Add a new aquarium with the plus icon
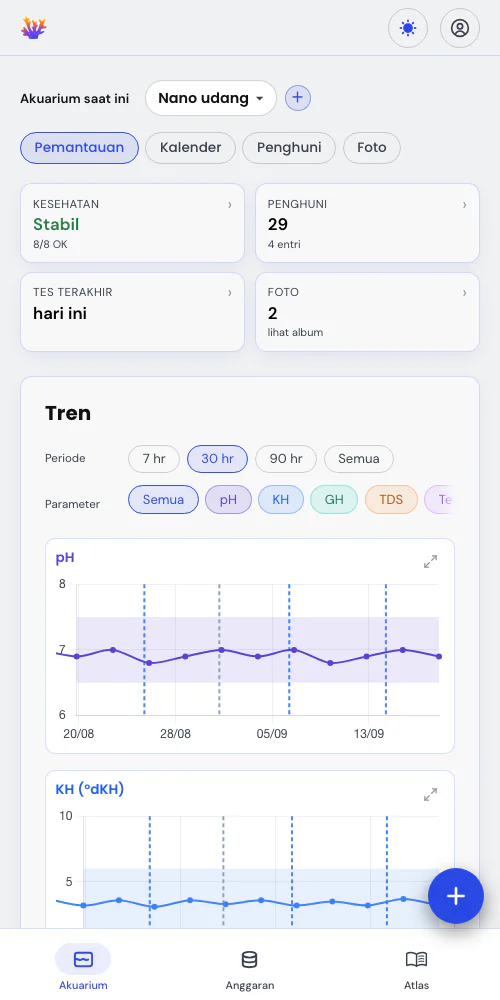Image resolution: width=500 pixels, height=1000 pixels. [x=298, y=98]
